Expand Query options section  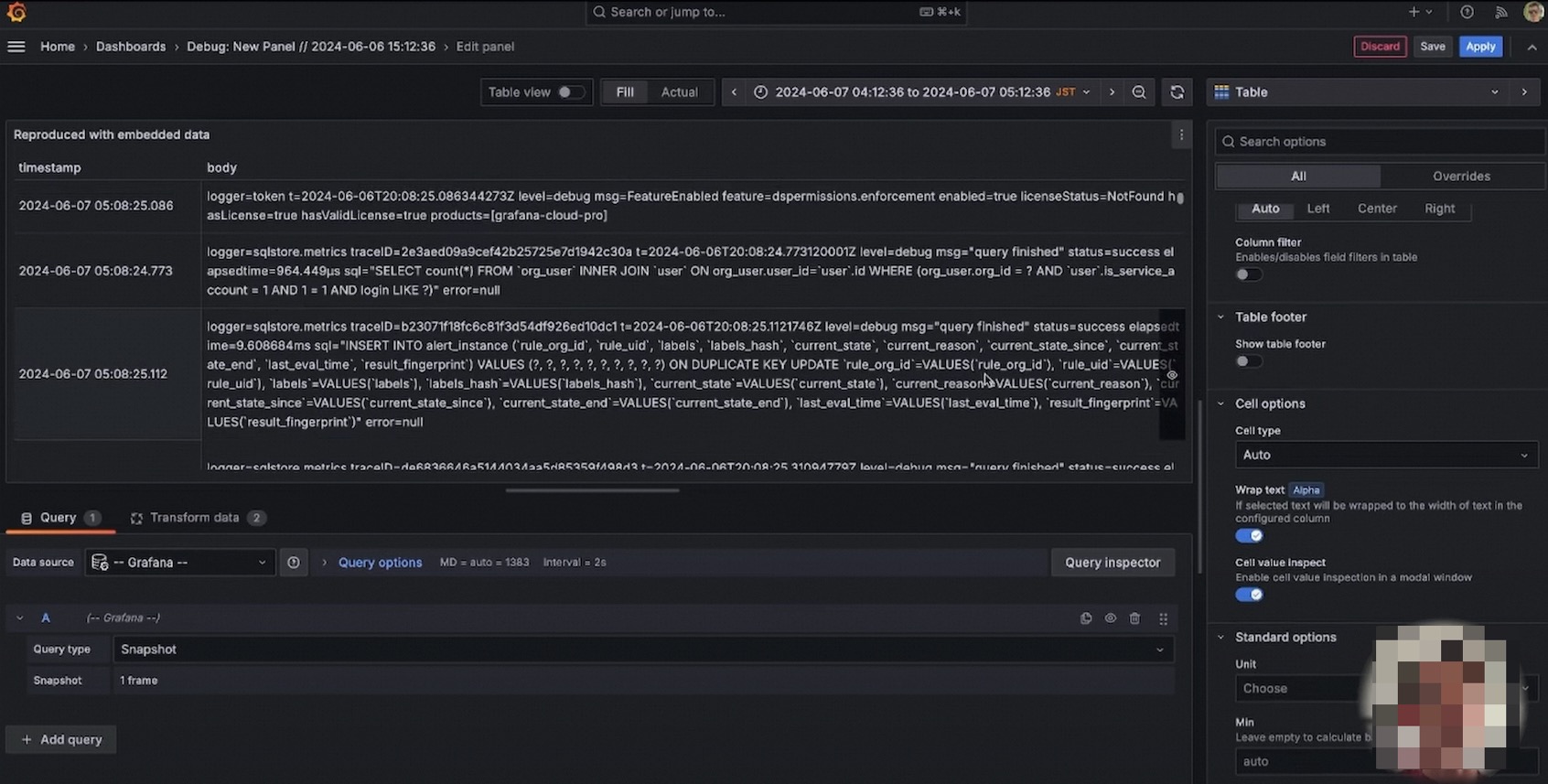coord(380,563)
